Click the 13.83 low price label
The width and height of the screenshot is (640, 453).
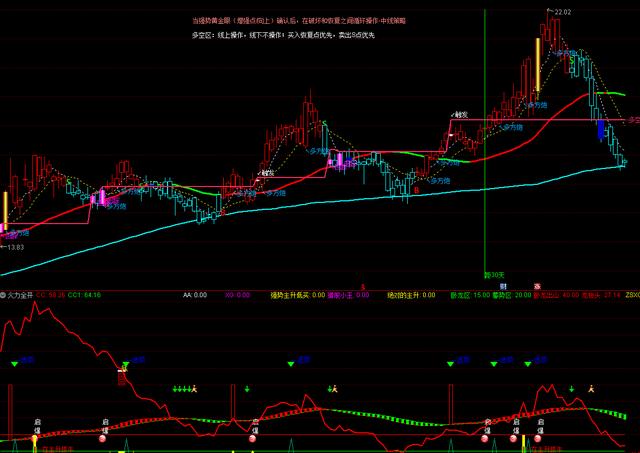pos(13,246)
